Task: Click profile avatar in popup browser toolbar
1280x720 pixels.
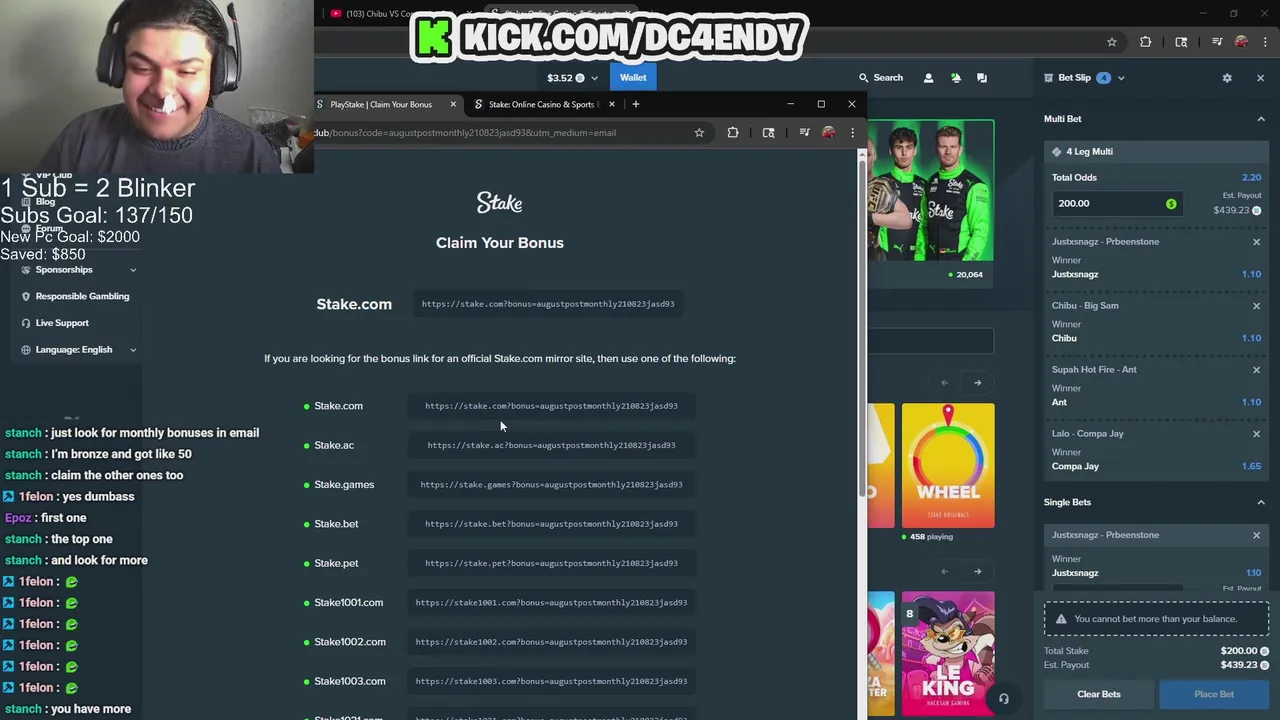Action: pyautogui.click(x=828, y=133)
